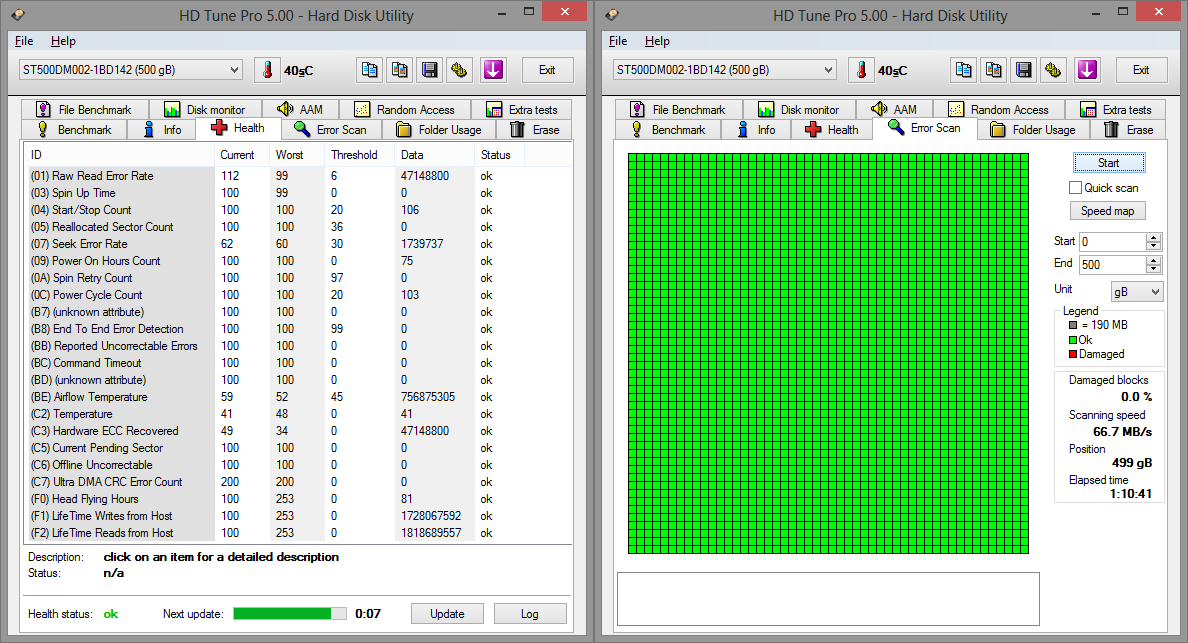Screen dimensions: 1188x643
Task: Open the Erase tab in left window
Action: 535,130
